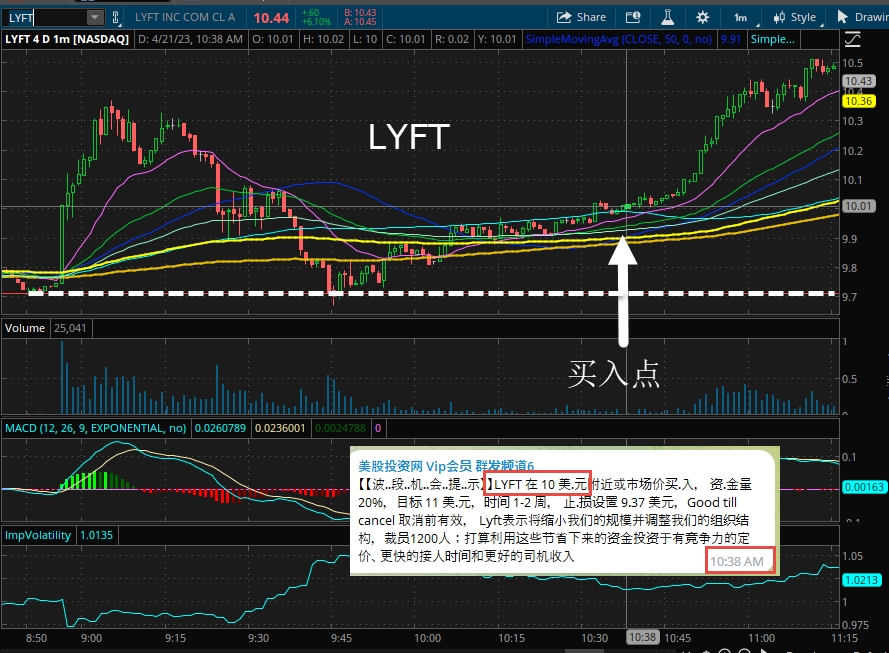Click the range value R: 0.02
889x653 pixels.
point(452,39)
